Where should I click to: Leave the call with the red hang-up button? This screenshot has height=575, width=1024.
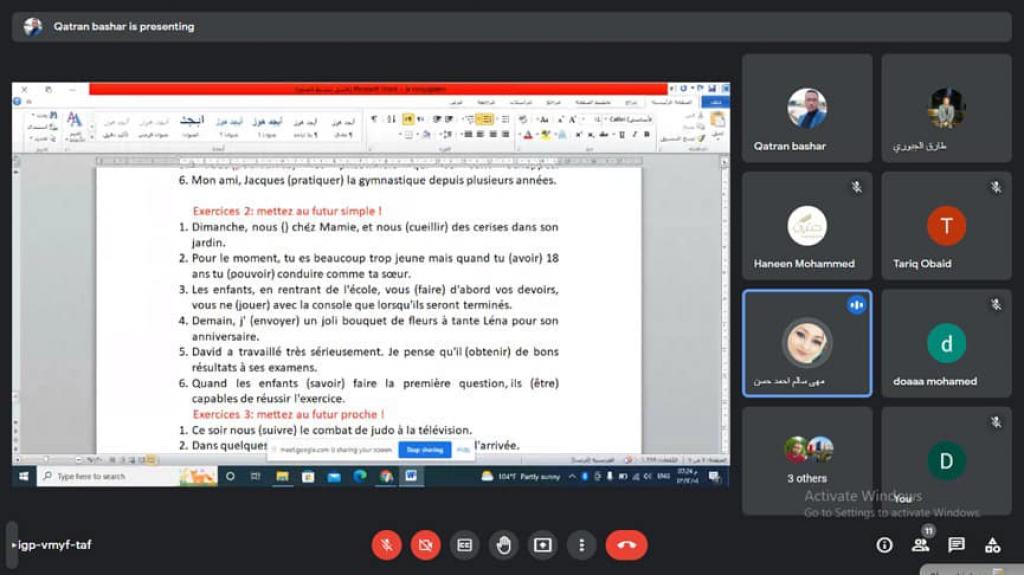pyautogui.click(x=626, y=545)
